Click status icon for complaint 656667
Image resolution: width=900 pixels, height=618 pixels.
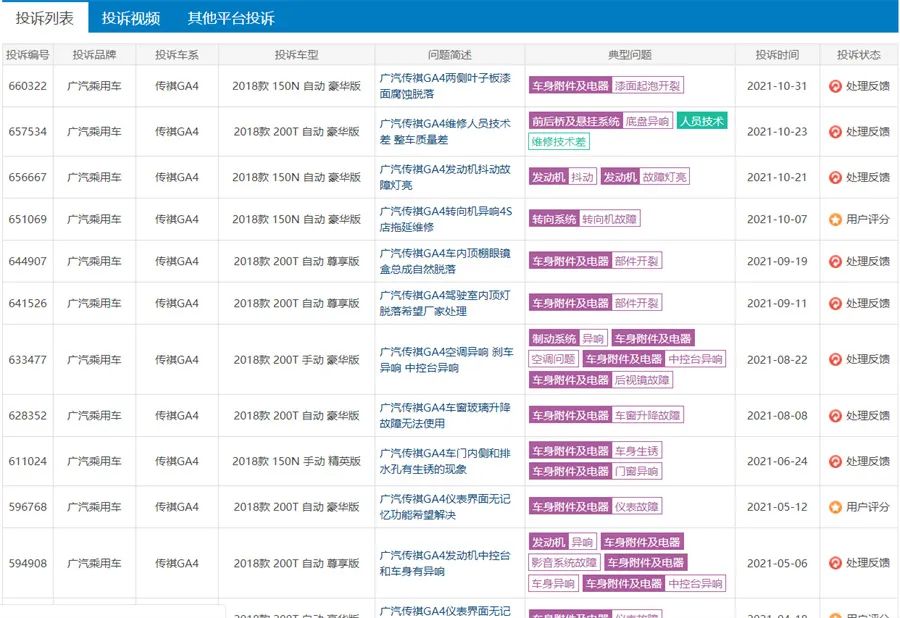point(835,177)
